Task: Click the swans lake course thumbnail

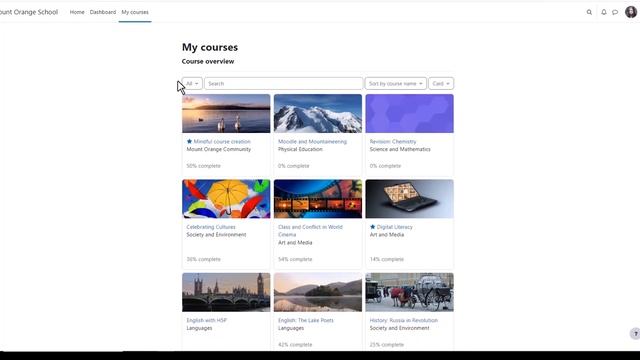Action: [x=226, y=113]
